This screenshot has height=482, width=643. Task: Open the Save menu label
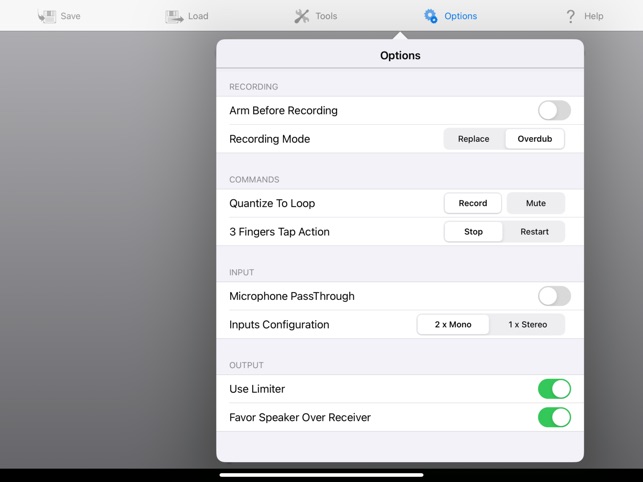[71, 16]
